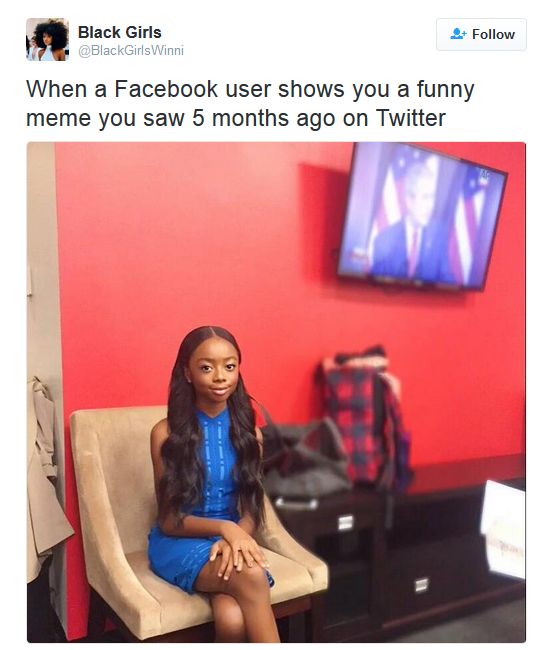Screen dimensions: 555x650
Task: Open the Black Girls profile avatar
Action: [x=47, y=39]
